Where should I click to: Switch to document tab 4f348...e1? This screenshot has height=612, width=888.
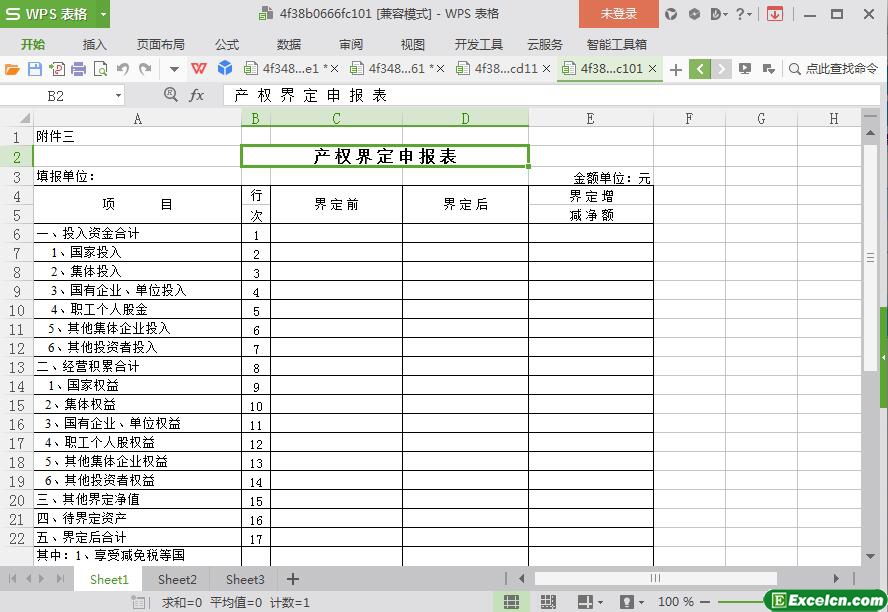point(291,69)
